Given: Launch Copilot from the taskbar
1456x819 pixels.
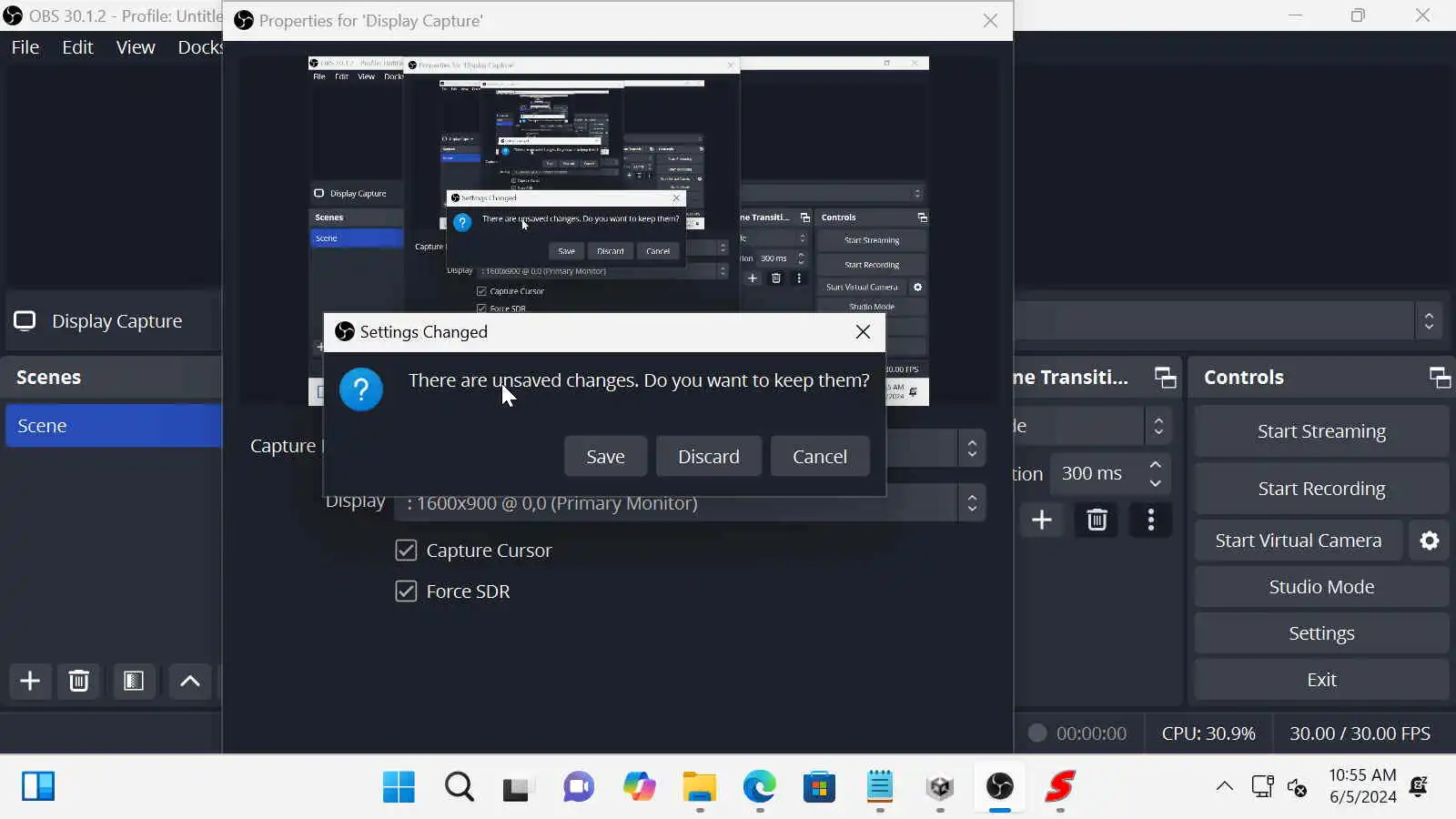Looking at the screenshot, I should point(639,787).
